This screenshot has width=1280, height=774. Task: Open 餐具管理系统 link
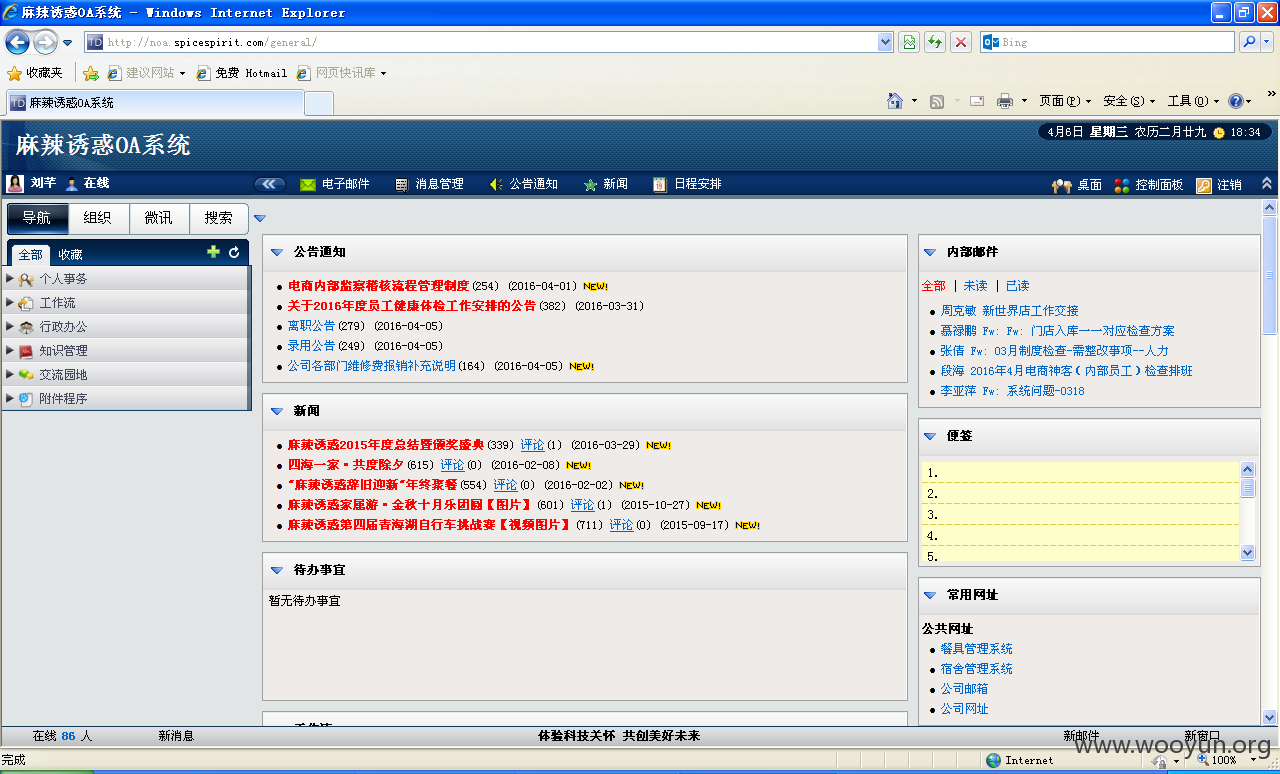pyautogui.click(x=976, y=649)
